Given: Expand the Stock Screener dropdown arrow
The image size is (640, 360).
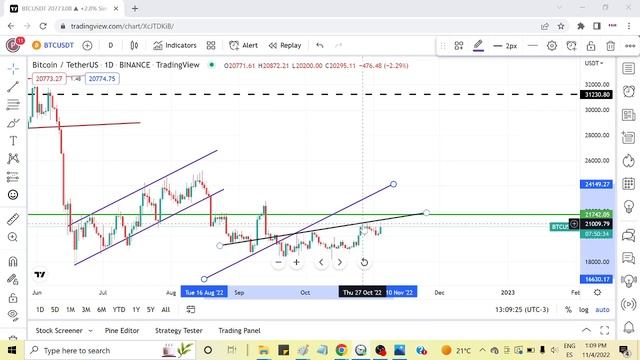Looking at the screenshot, I should tap(91, 331).
